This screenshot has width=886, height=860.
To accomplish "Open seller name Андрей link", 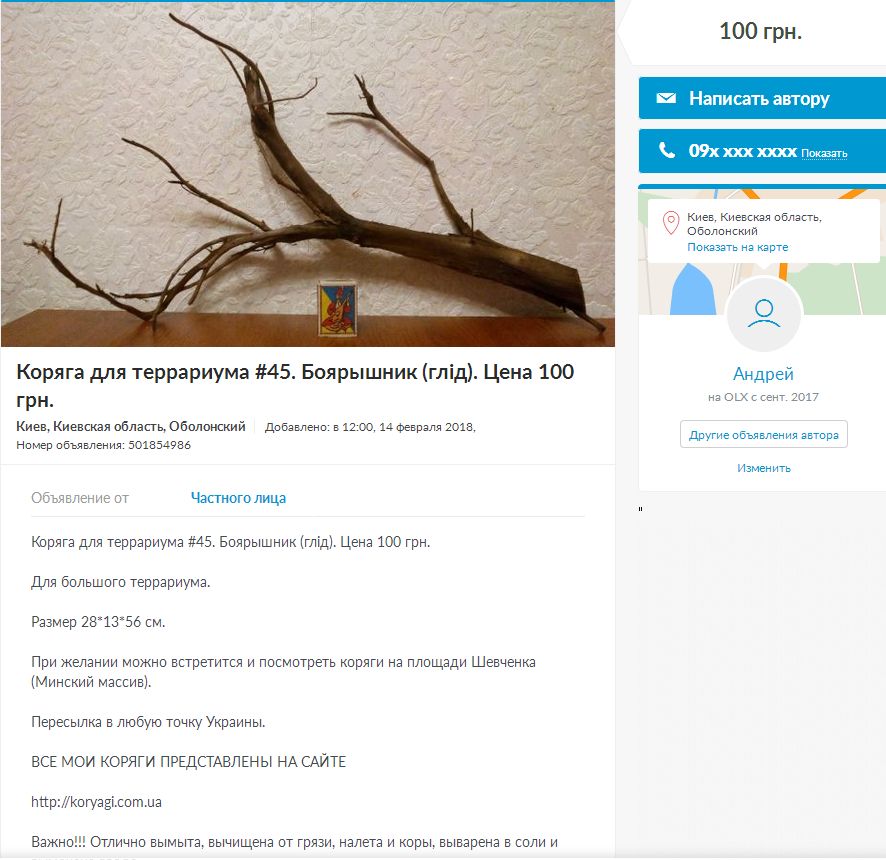I will click(x=763, y=373).
